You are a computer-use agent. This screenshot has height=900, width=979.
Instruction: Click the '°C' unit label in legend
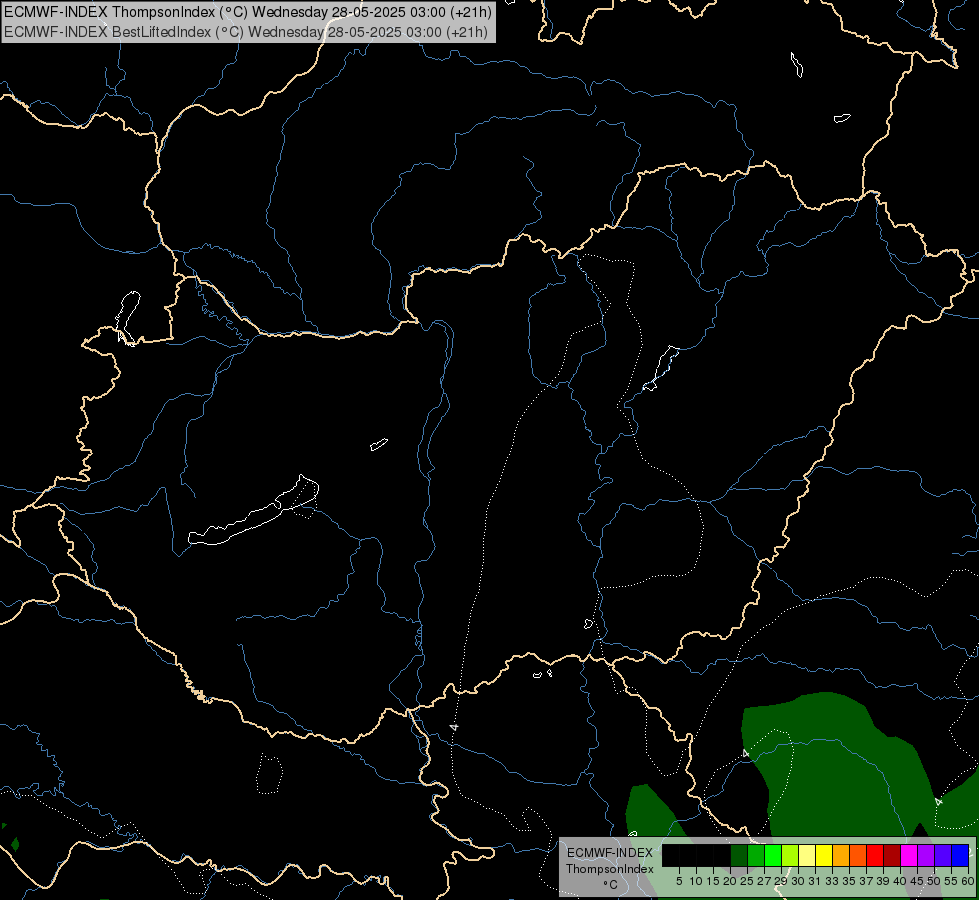coord(610,885)
